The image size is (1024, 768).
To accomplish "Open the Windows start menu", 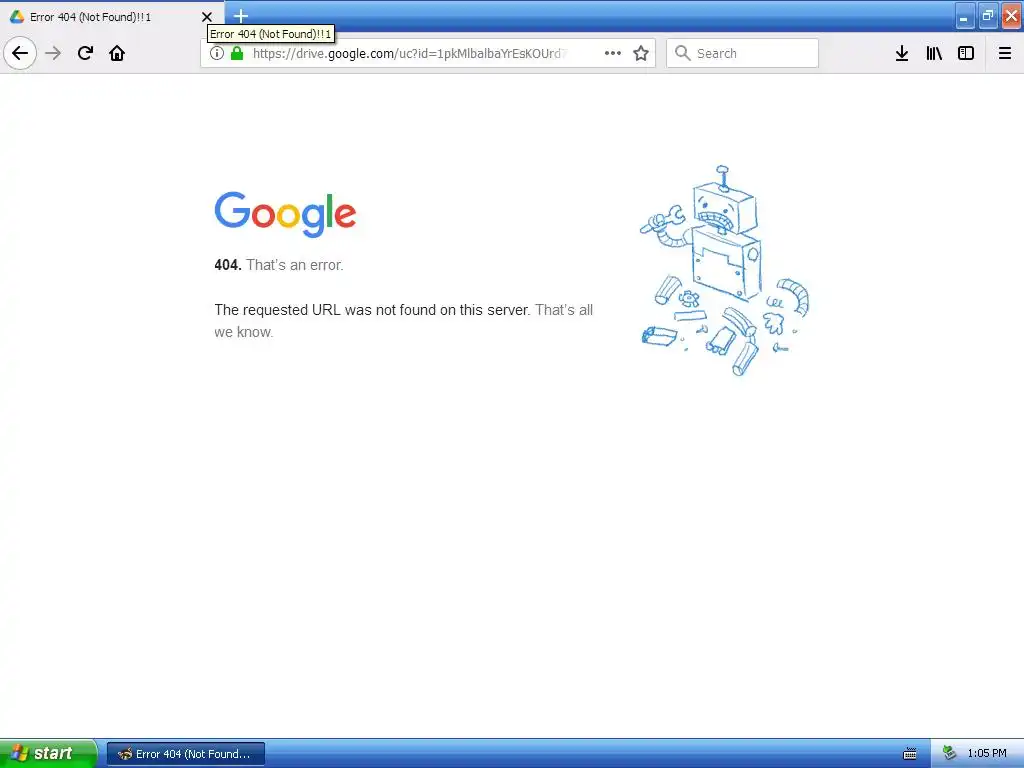I will point(48,753).
